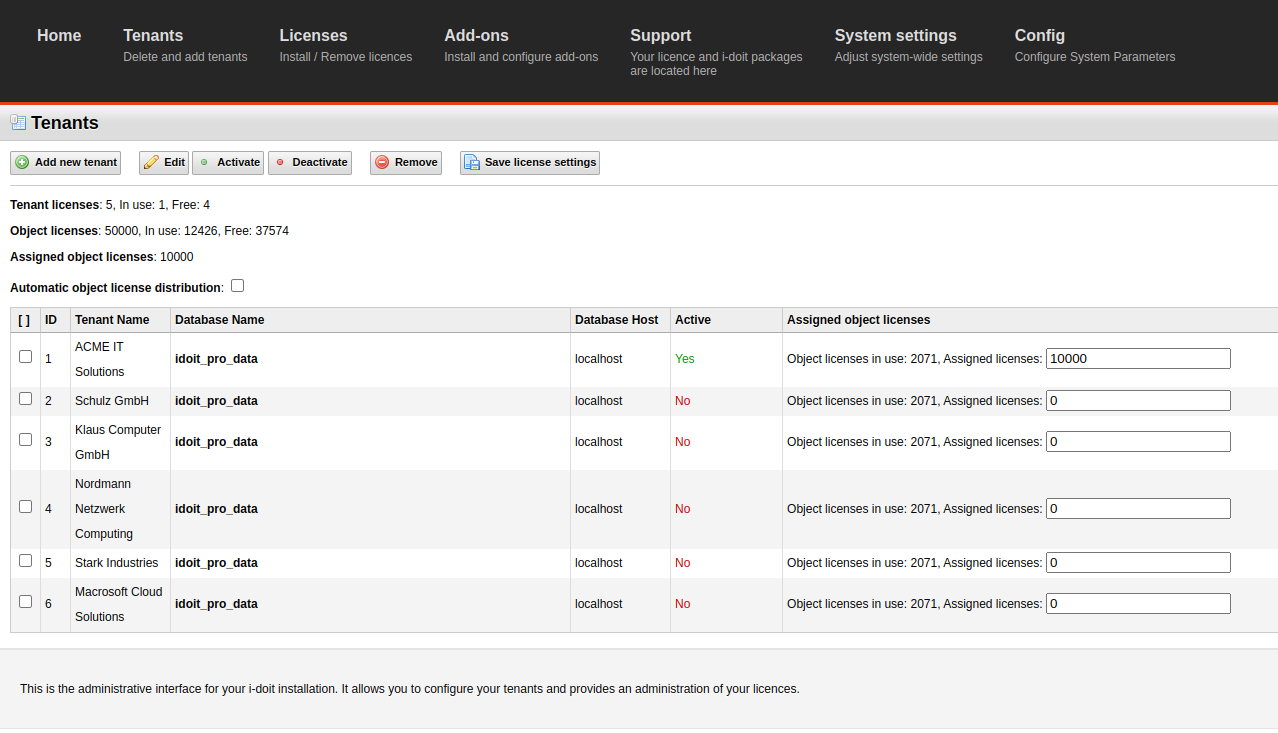The image size is (1278, 733).
Task: Click the Assigned object licenses 10000 line
Action: click(102, 257)
